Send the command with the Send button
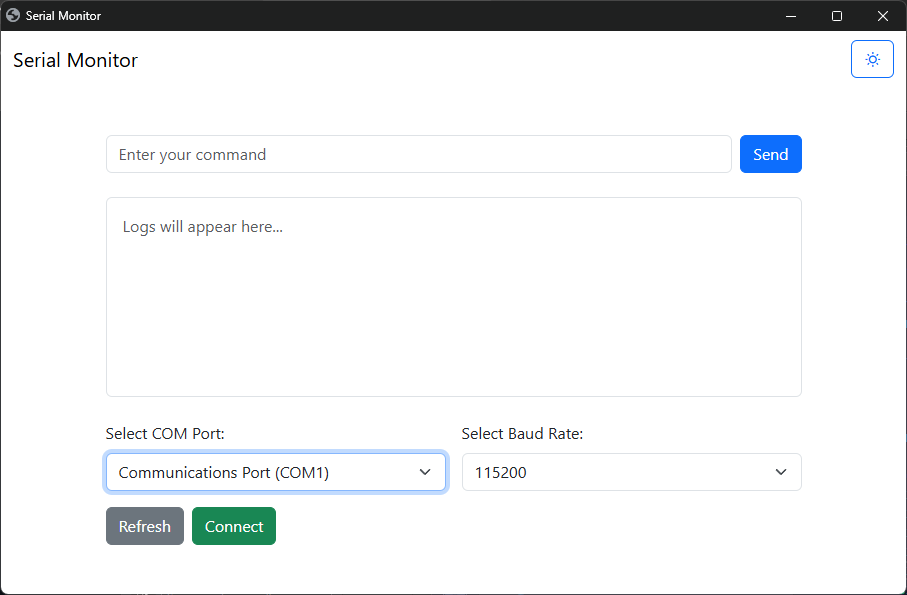The width and height of the screenshot is (907, 595). coord(770,154)
